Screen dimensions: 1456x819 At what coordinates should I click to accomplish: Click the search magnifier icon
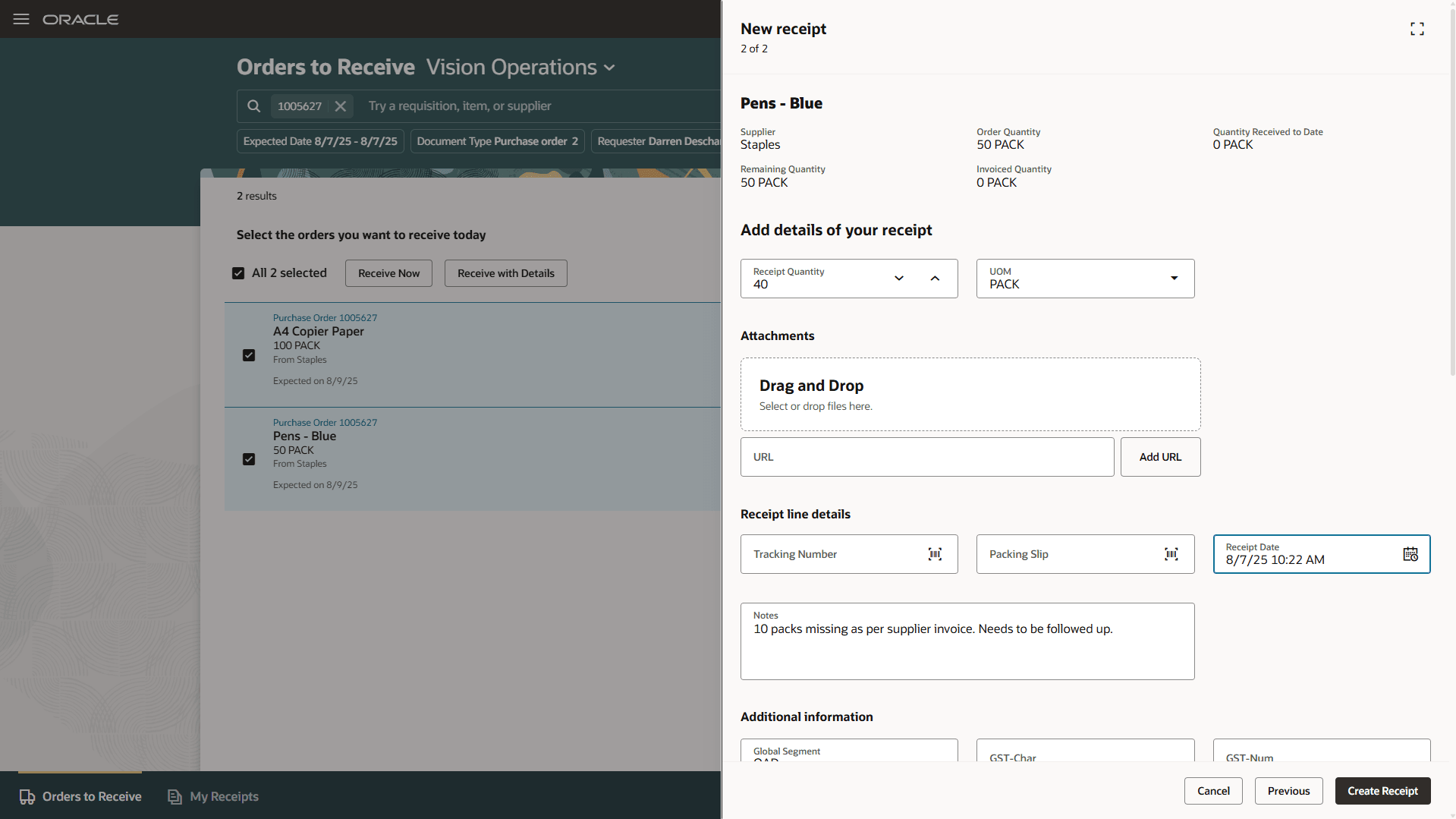pos(254,106)
